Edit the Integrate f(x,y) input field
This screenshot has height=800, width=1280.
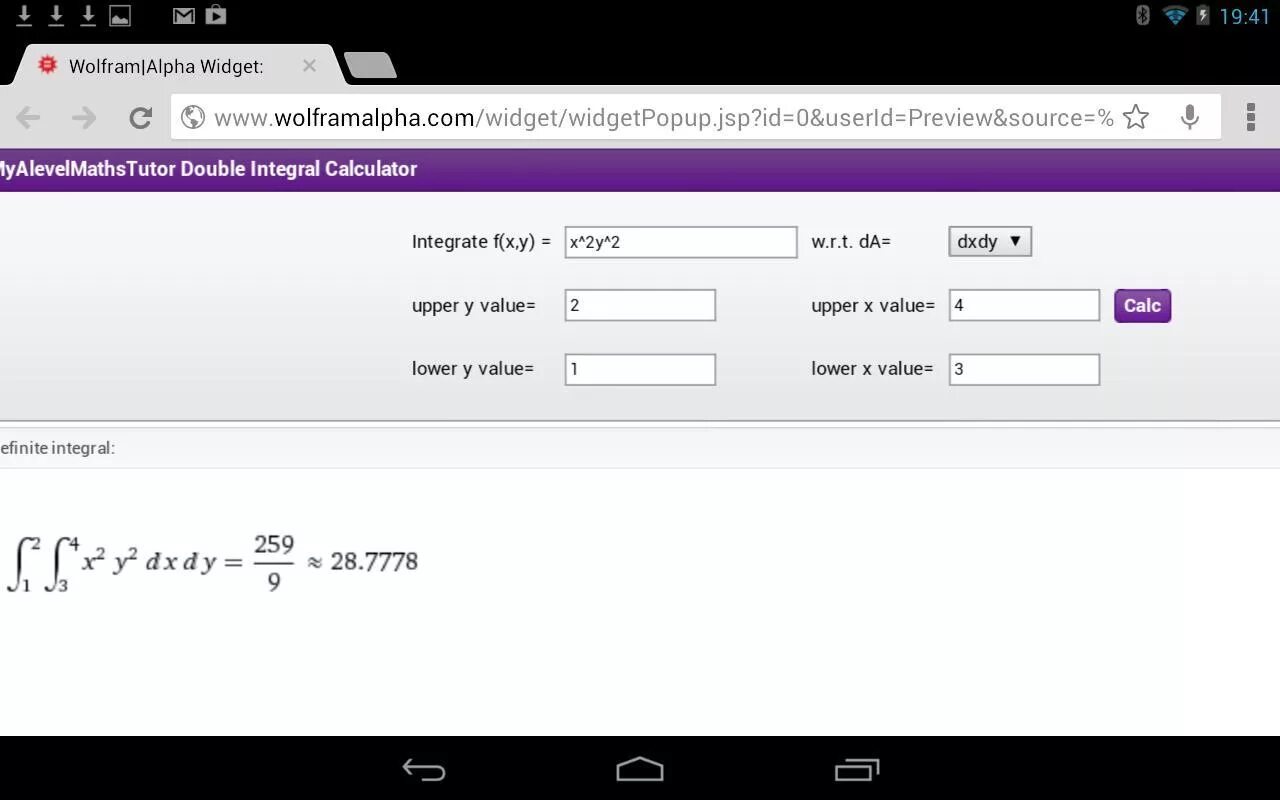coord(681,242)
